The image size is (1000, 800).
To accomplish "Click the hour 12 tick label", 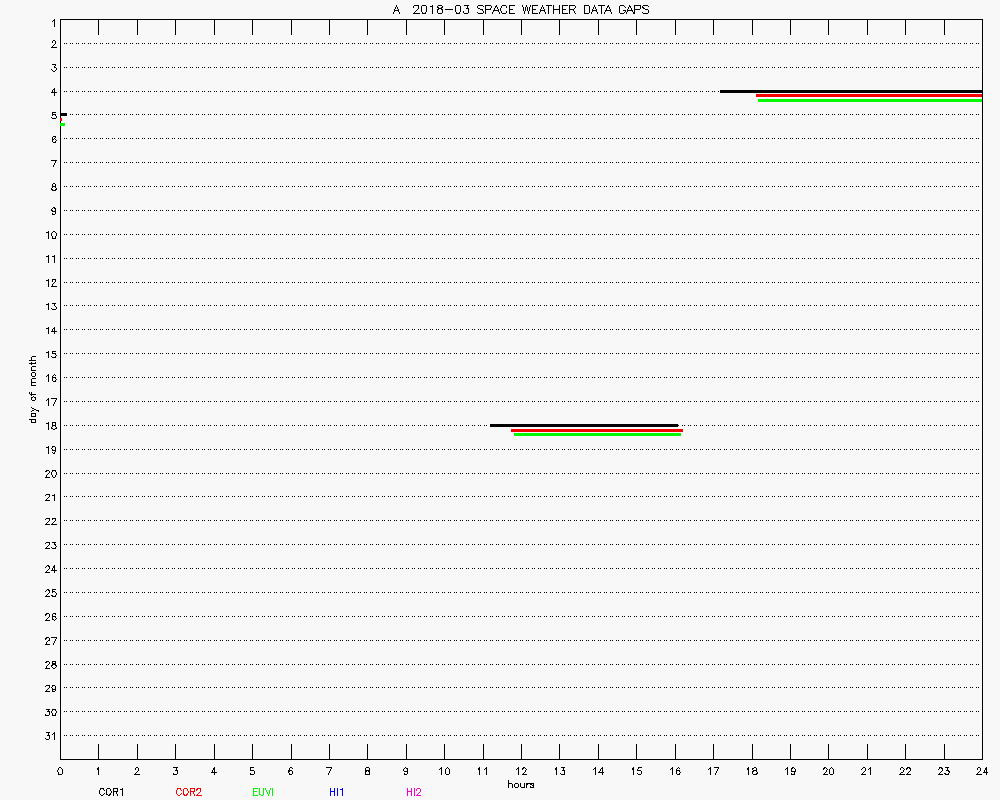I will tap(521, 771).
